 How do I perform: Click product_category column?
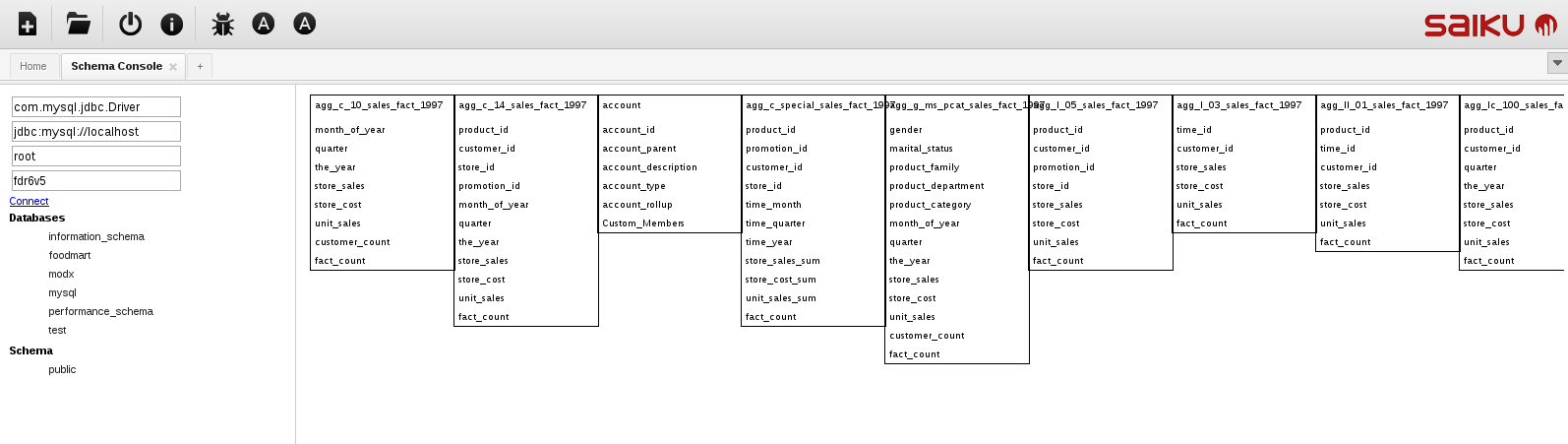tap(931, 205)
